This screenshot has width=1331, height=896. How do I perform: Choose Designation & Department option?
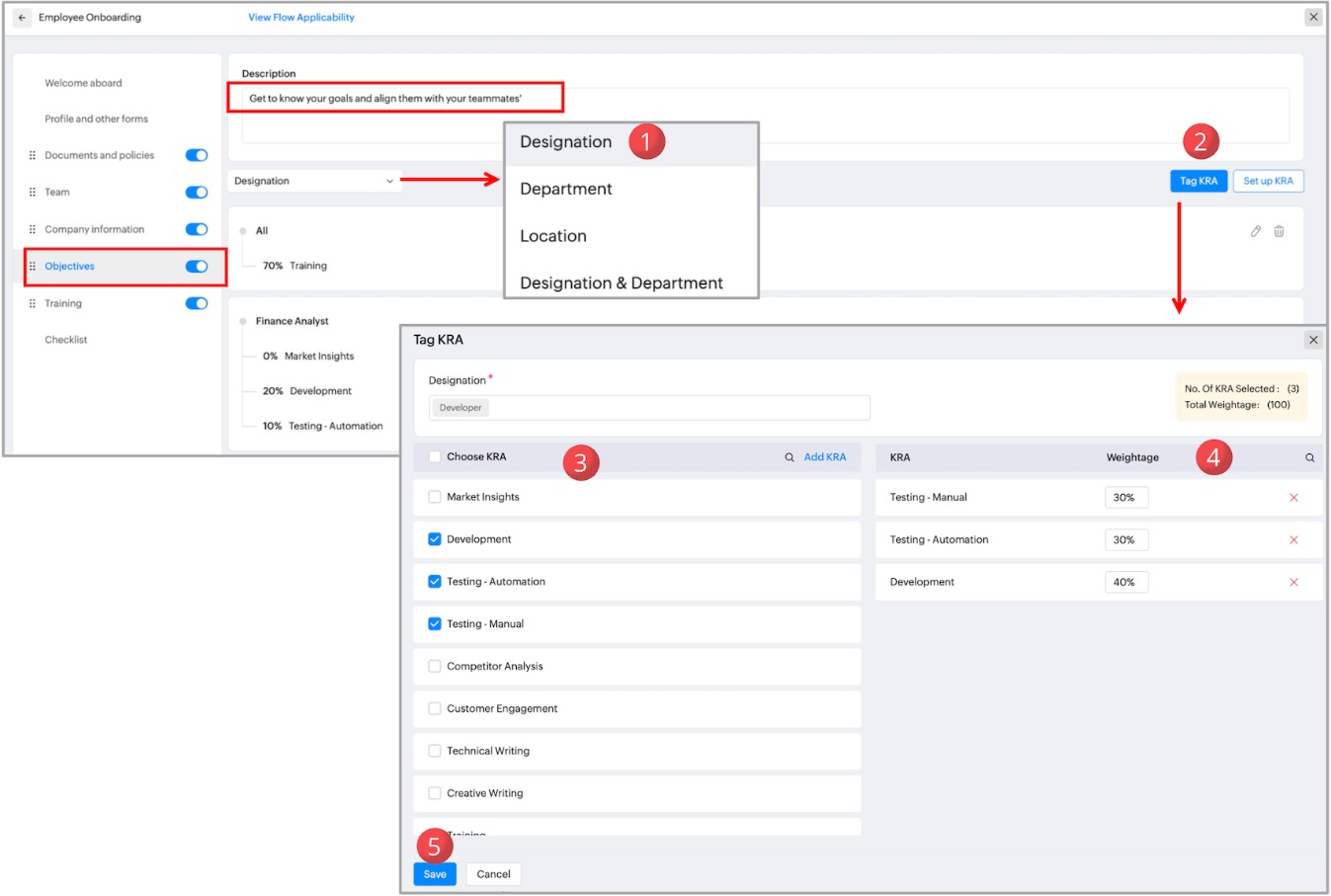[x=621, y=283]
